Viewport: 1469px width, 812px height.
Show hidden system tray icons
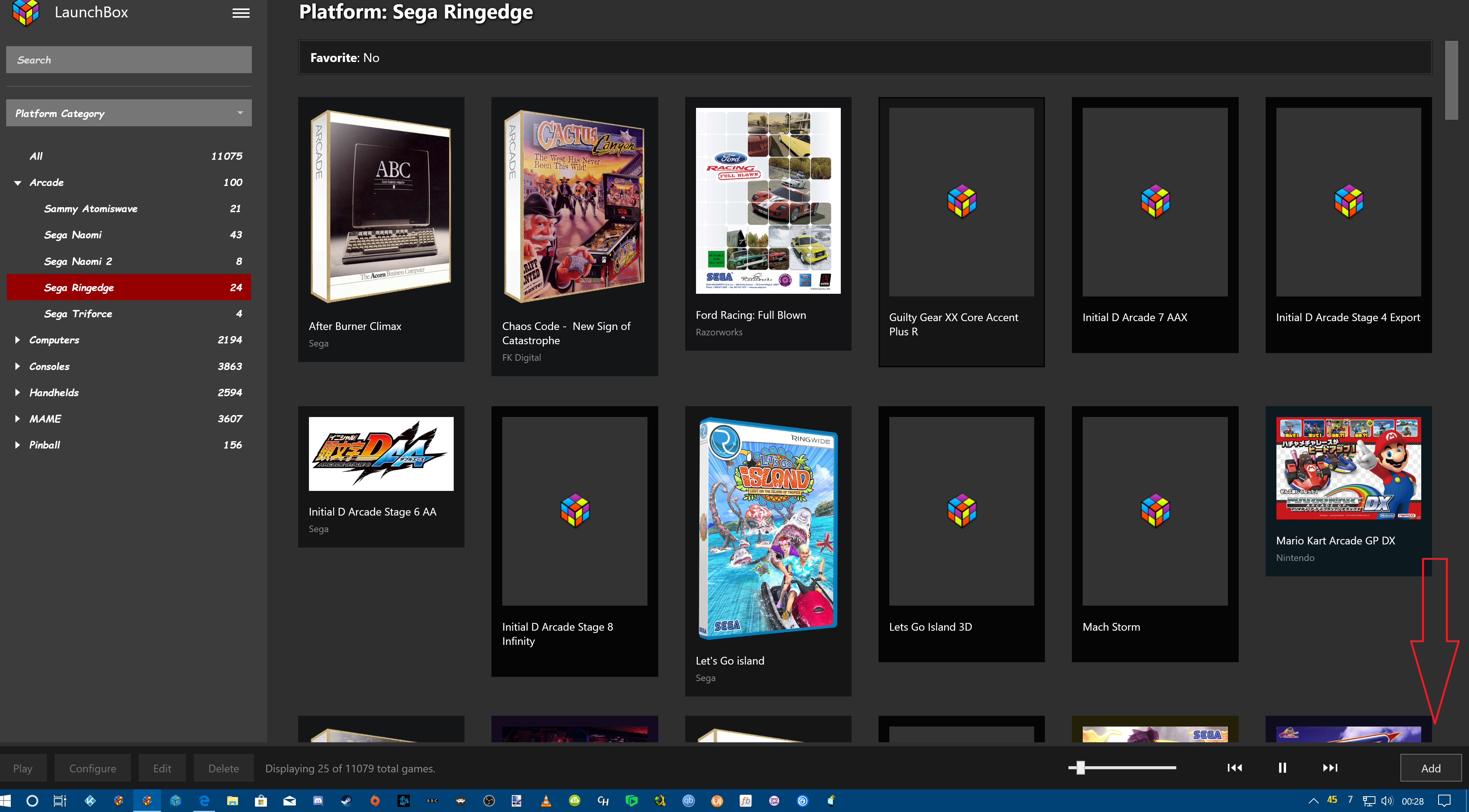[x=1313, y=800]
